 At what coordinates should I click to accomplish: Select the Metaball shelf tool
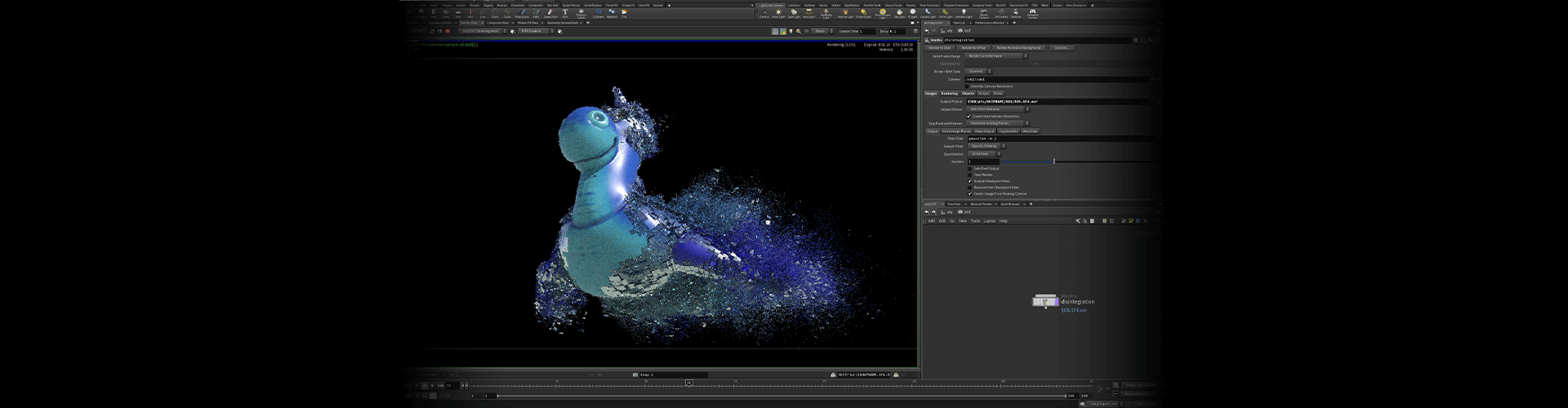(612, 13)
